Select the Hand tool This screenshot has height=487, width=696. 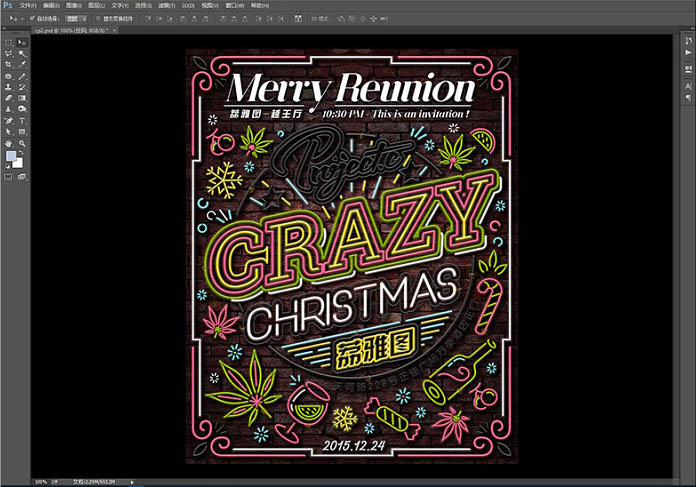point(9,143)
